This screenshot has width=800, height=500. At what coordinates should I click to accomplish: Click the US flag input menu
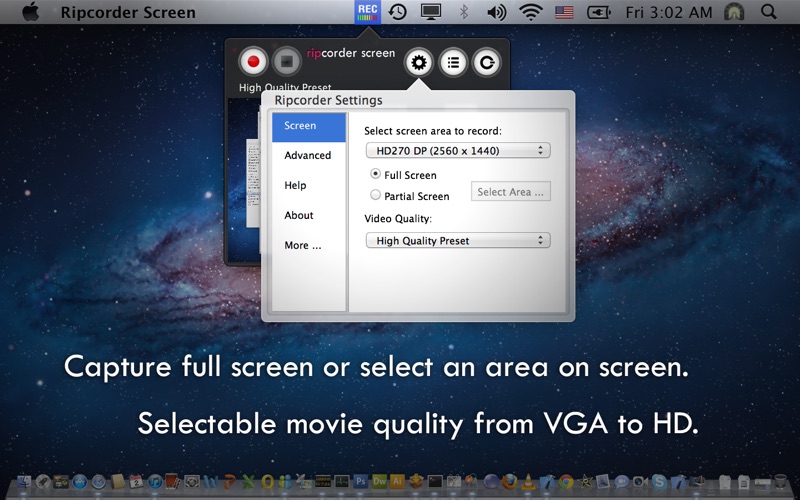(564, 12)
